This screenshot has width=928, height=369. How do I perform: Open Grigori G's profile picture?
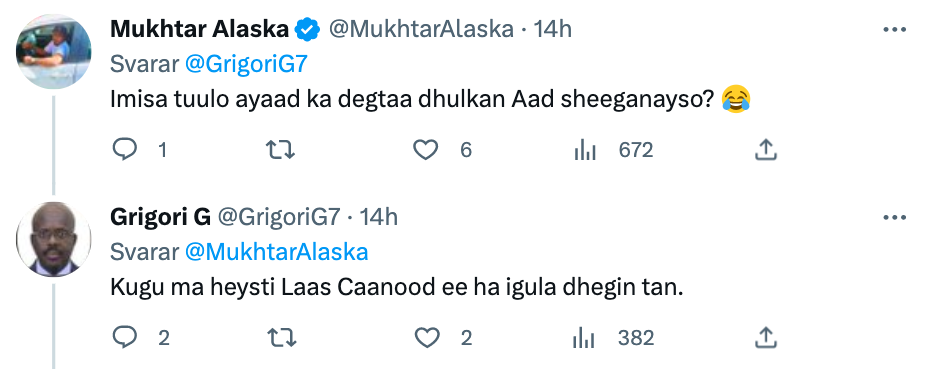[x=53, y=240]
